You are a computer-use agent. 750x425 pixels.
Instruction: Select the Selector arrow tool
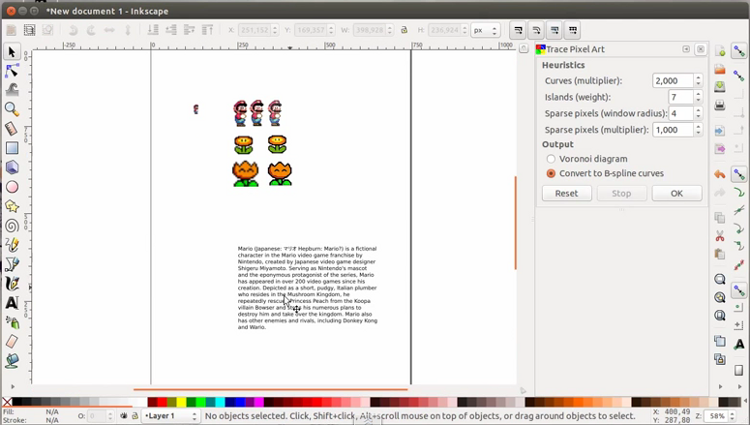pos(12,52)
